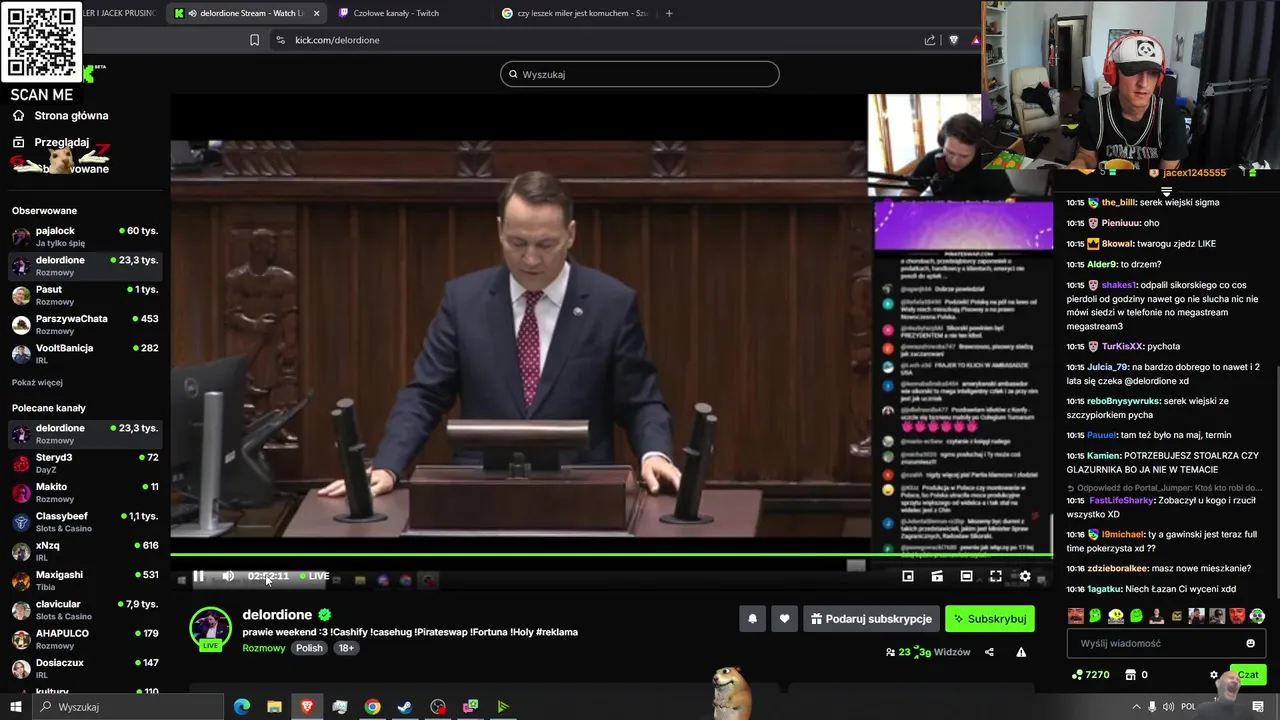The height and width of the screenshot is (720, 1280).
Task: Open ParszywaChata channel in sidebar
Action: (85, 324)
